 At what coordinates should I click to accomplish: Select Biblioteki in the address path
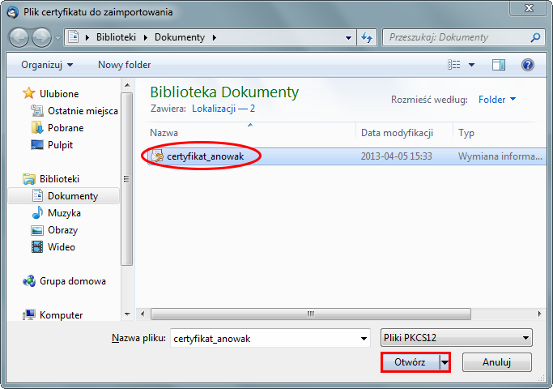116,37
